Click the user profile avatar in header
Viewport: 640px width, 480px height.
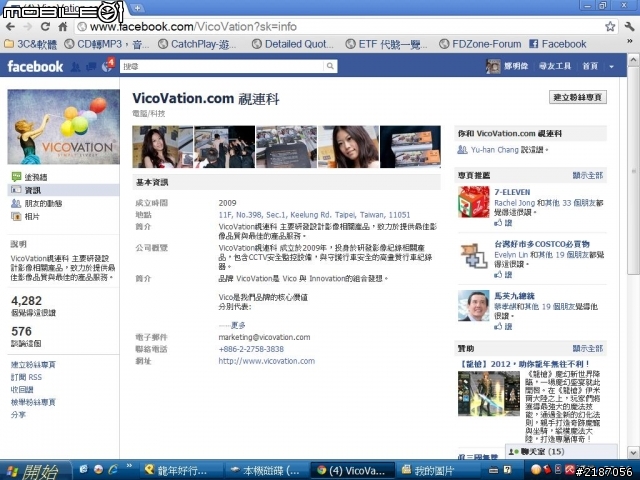(x=493, y=66)
